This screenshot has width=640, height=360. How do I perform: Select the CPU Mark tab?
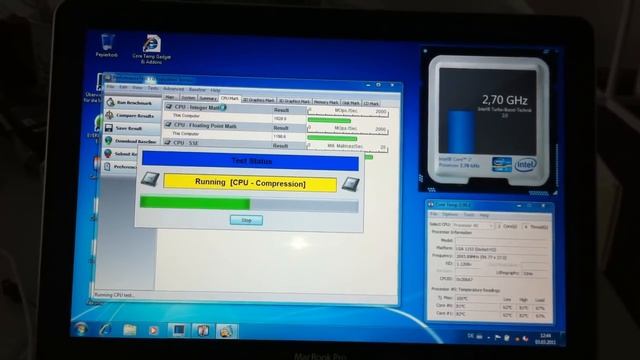click(x=230, y=98)
